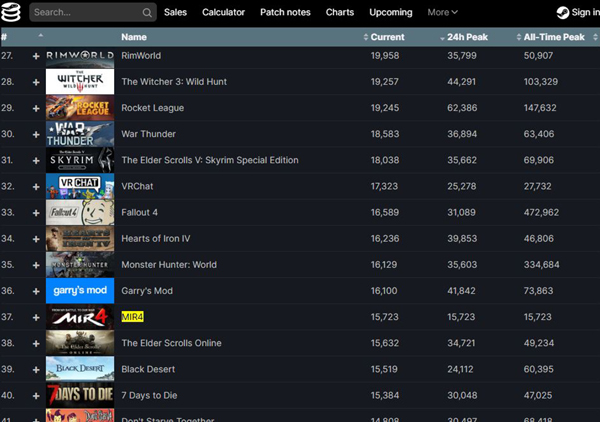Go to the Charts page
The image size is (600, 422).
(x=339, y=13)
